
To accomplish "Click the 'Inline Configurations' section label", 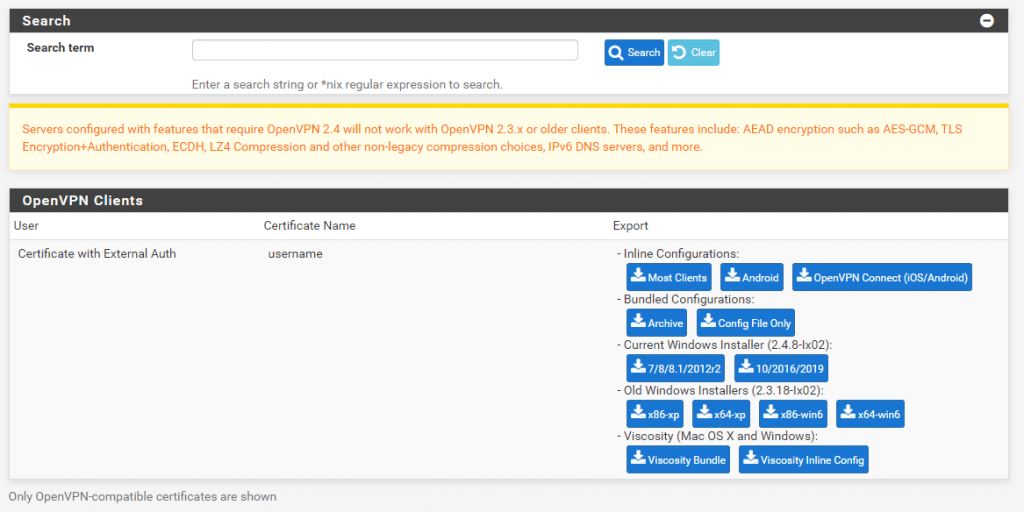I will tap(678, 254).
